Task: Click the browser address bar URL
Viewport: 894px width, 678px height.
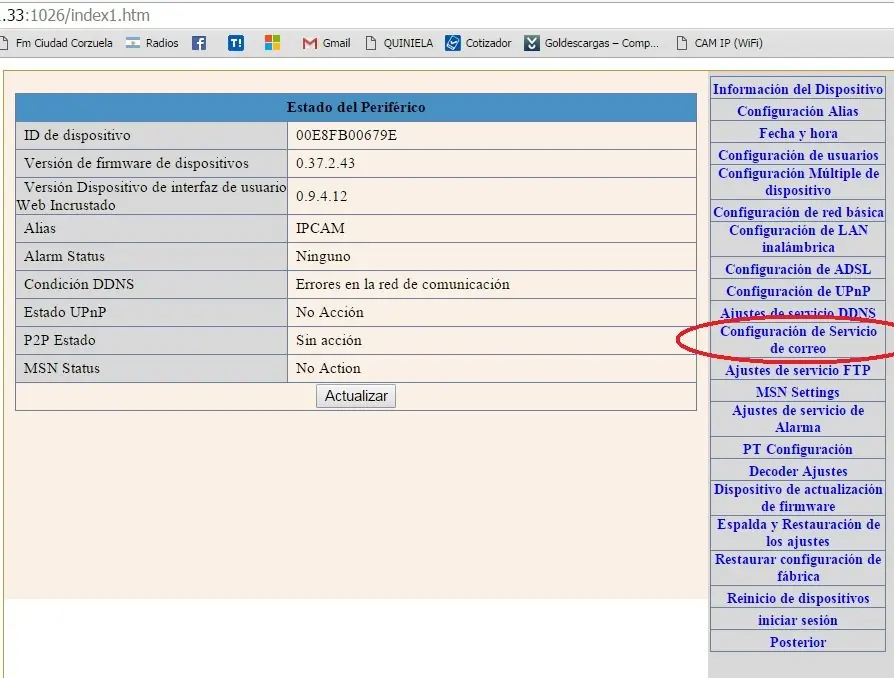Action: [x=75, y=15]
